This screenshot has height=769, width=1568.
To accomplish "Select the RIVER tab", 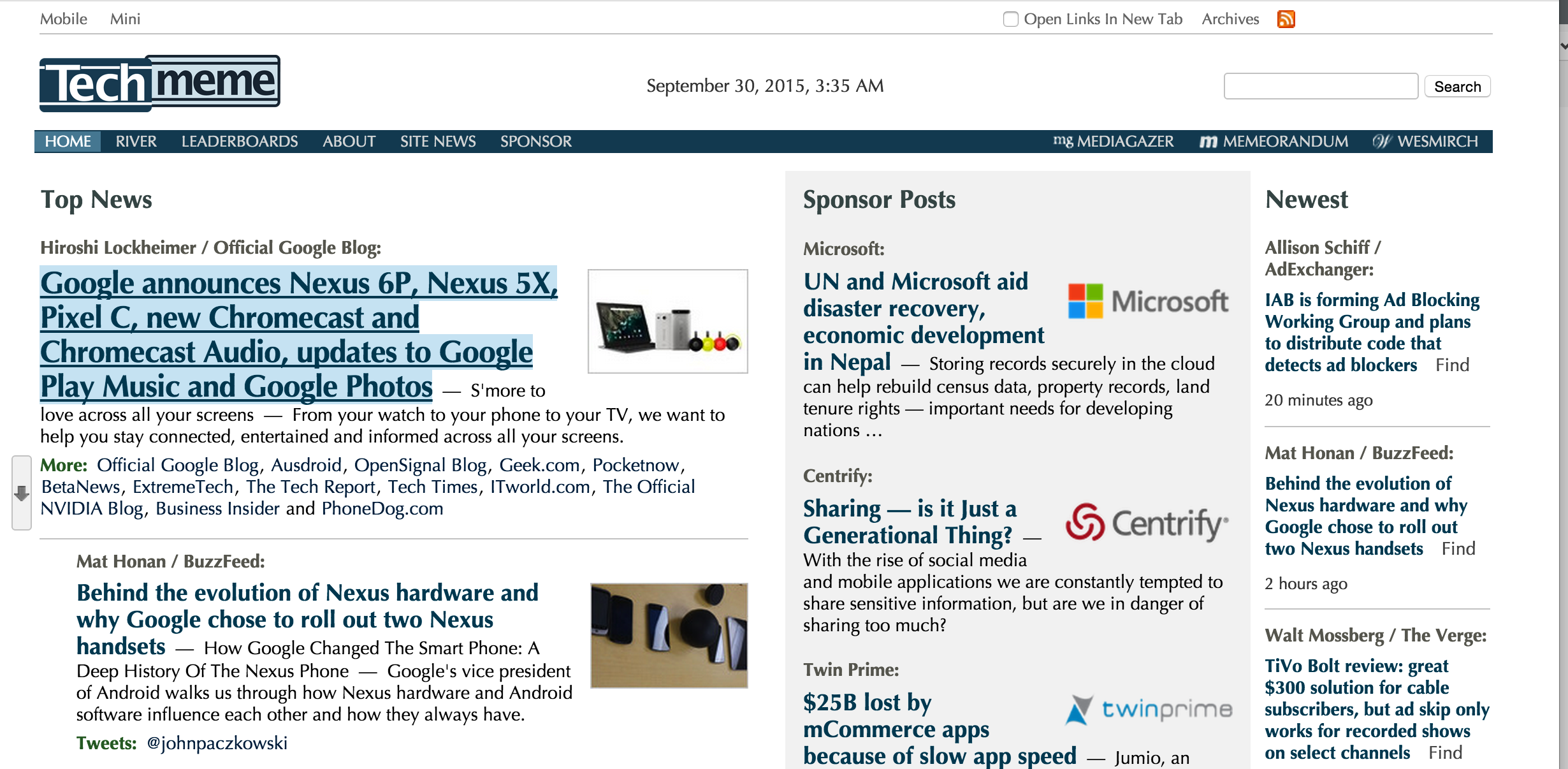I will [135, 141].
